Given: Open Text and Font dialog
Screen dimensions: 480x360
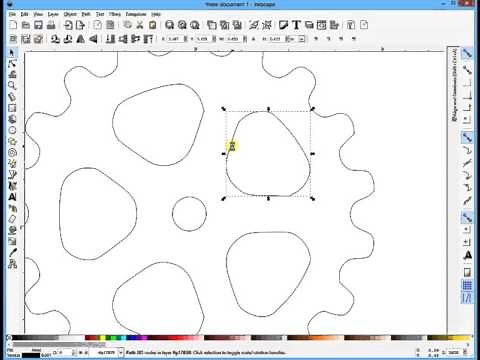Looking at the screenshot, I should [296, 25].
